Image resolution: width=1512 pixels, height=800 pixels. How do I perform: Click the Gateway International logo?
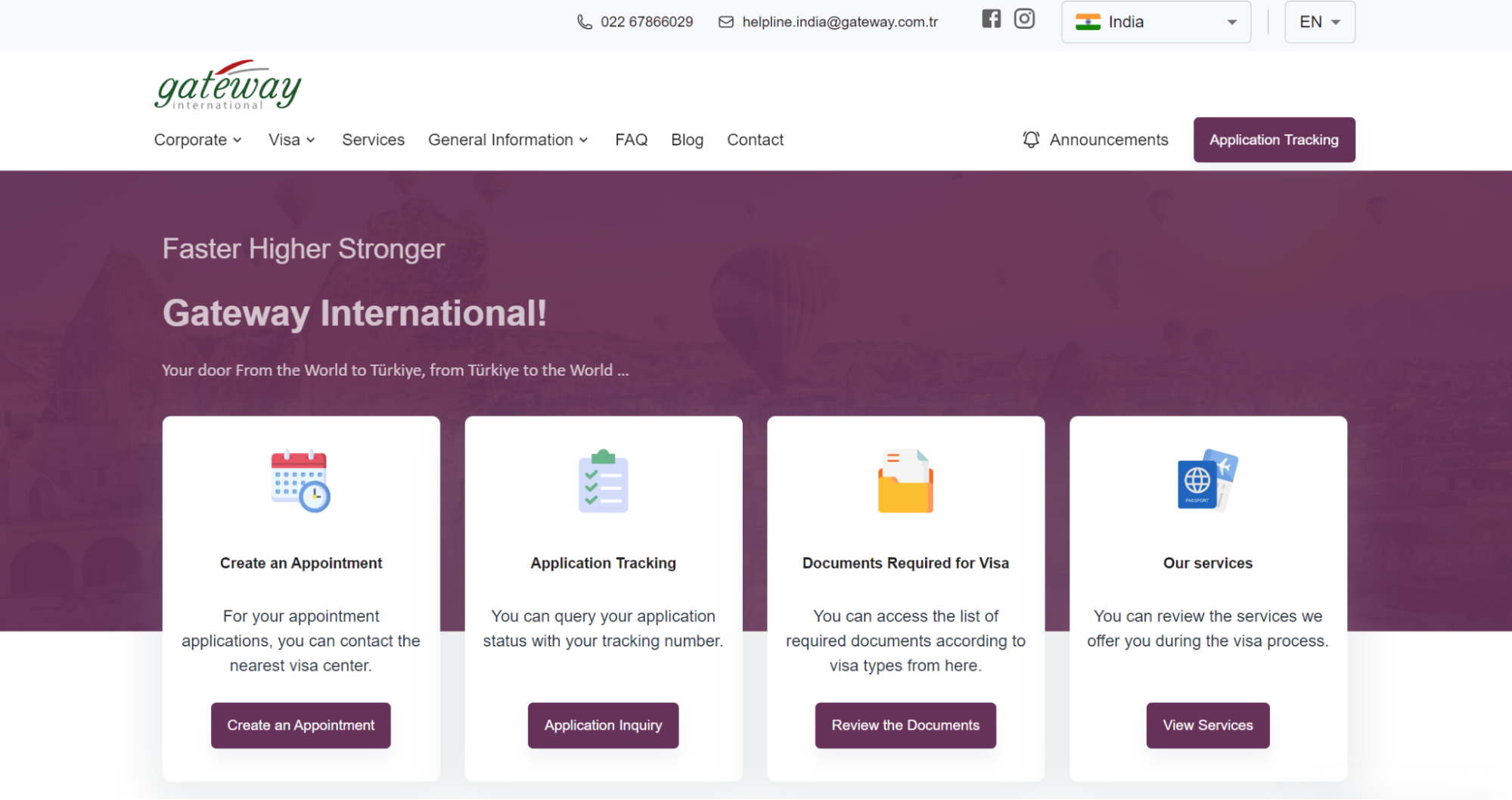point(227,85)
